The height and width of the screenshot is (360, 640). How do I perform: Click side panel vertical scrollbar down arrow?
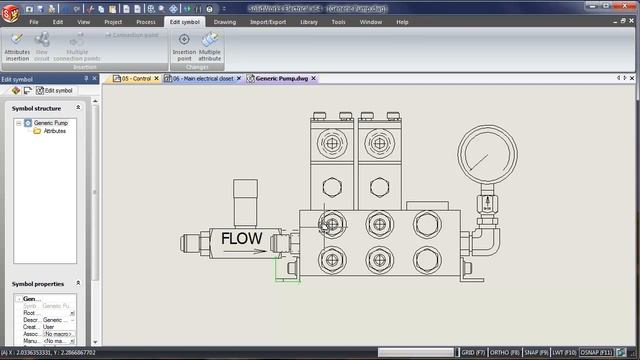coord(95,342)
